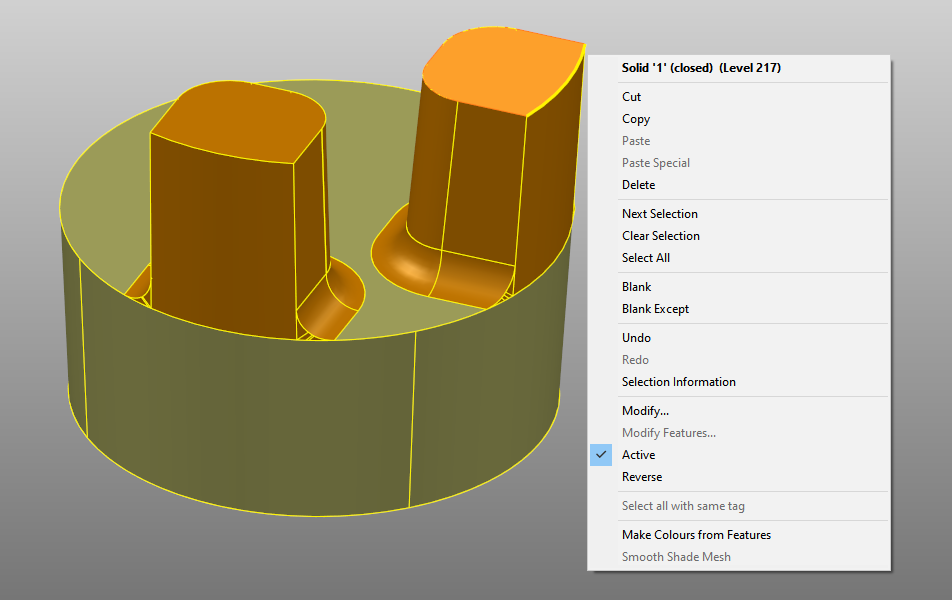Click the Solid '1' menu header
Image resolution: width=952 pixels, height=600 pixels.
pos(697,67)
